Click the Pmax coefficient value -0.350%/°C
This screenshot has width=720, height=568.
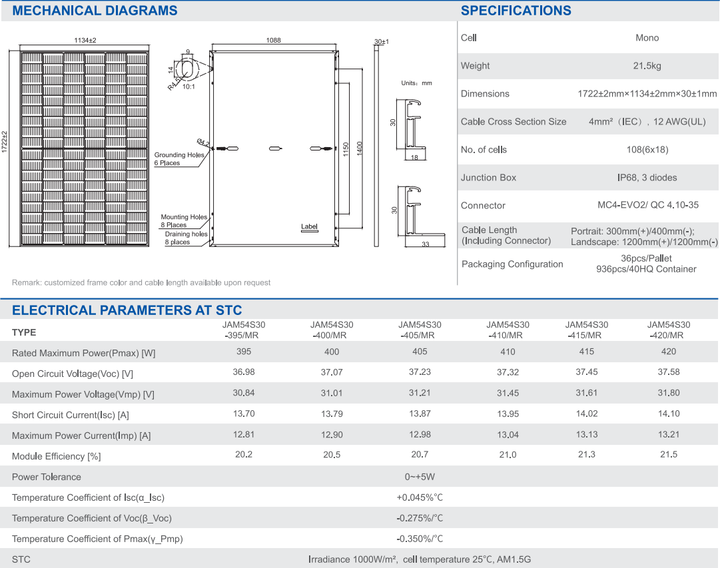click(420, 539)
